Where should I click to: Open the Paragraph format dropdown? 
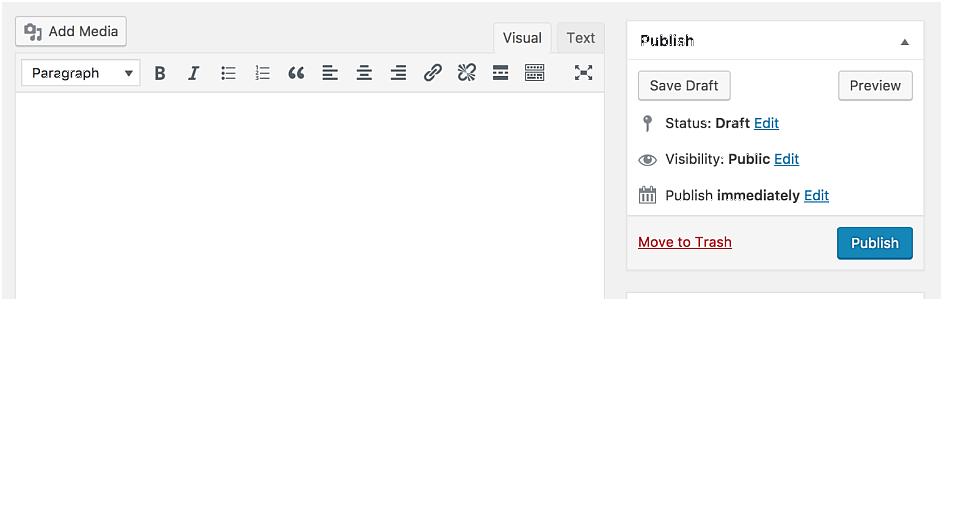coord(81,73)
